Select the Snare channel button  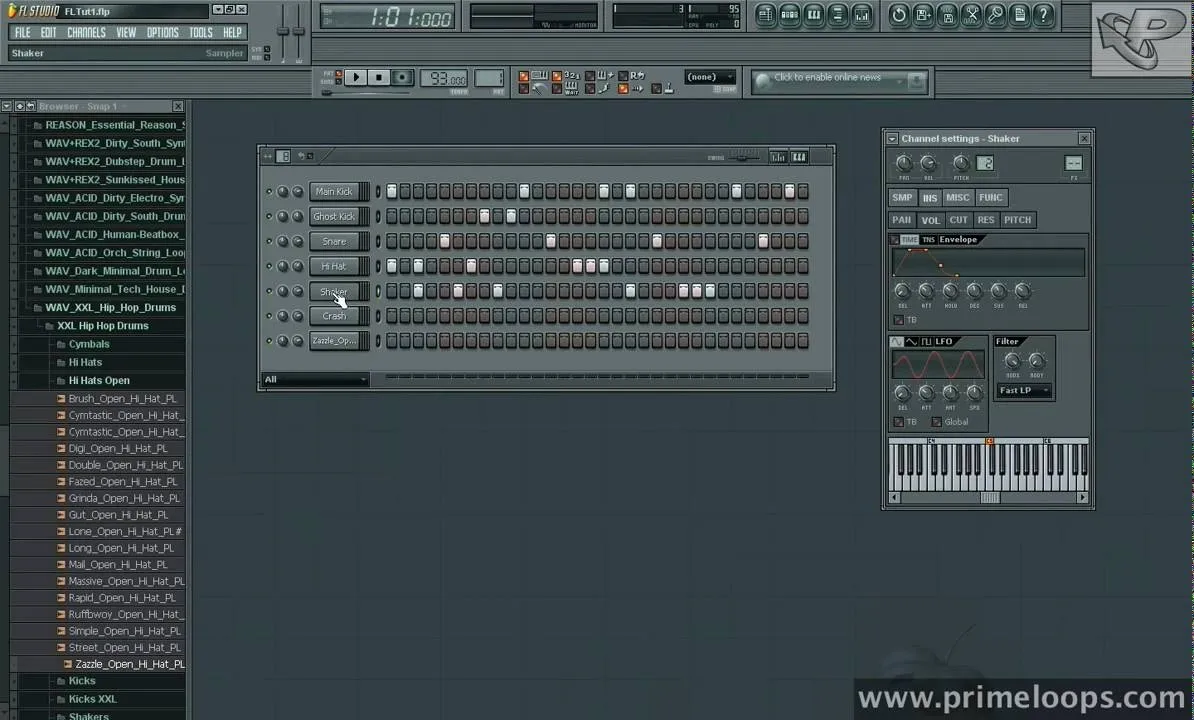click(334, 241)
